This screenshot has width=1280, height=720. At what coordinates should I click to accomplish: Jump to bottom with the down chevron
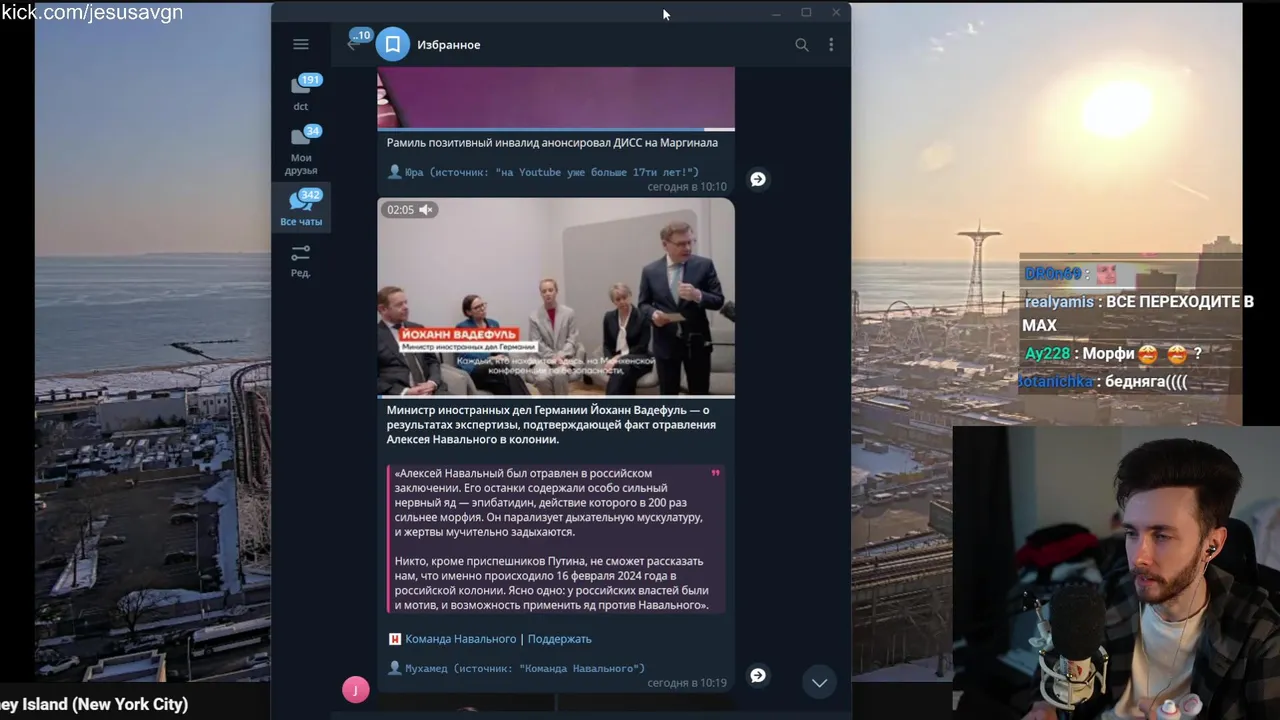(x=819, y=683)
